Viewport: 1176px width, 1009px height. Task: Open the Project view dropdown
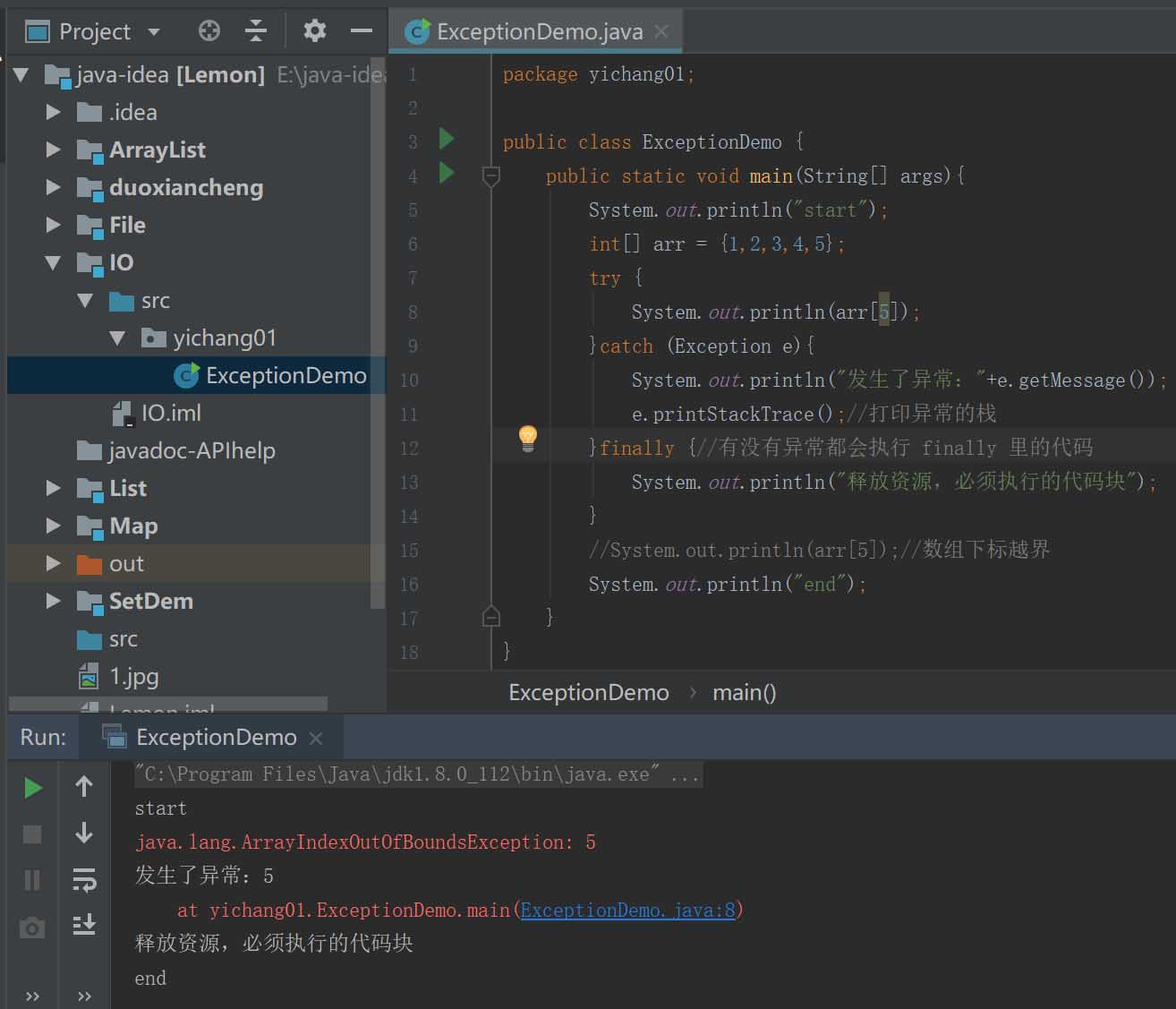point(154,32)
